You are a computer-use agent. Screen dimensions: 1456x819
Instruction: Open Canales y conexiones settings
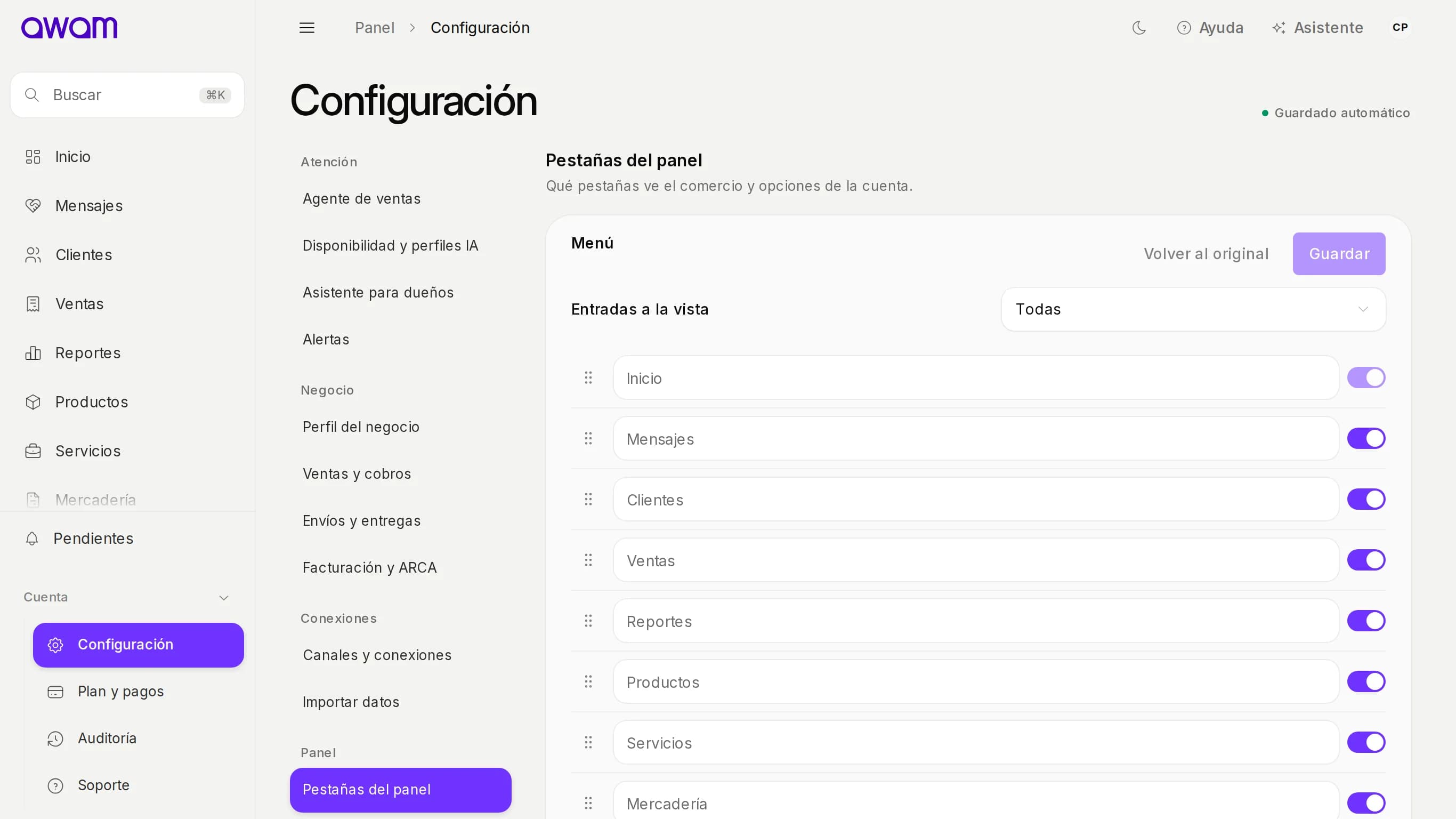(400, 655)
